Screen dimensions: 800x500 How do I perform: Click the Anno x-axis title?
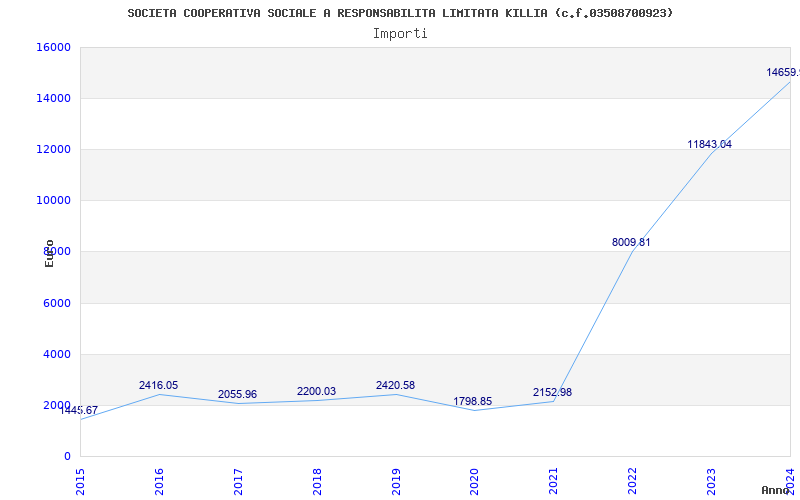point(776,490)
